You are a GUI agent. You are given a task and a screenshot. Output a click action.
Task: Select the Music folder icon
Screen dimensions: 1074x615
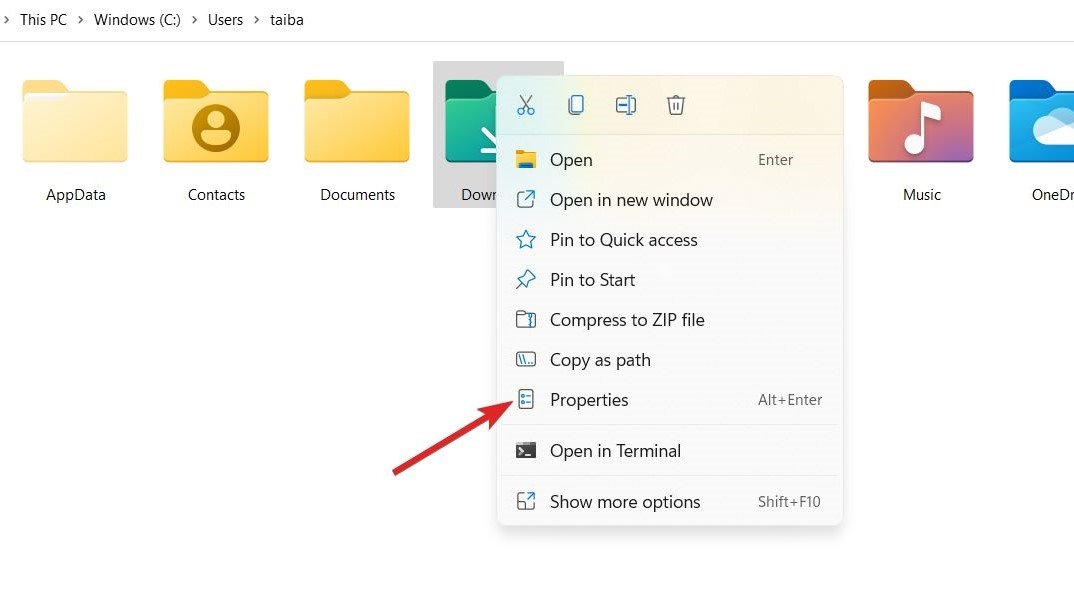(921, 122)
